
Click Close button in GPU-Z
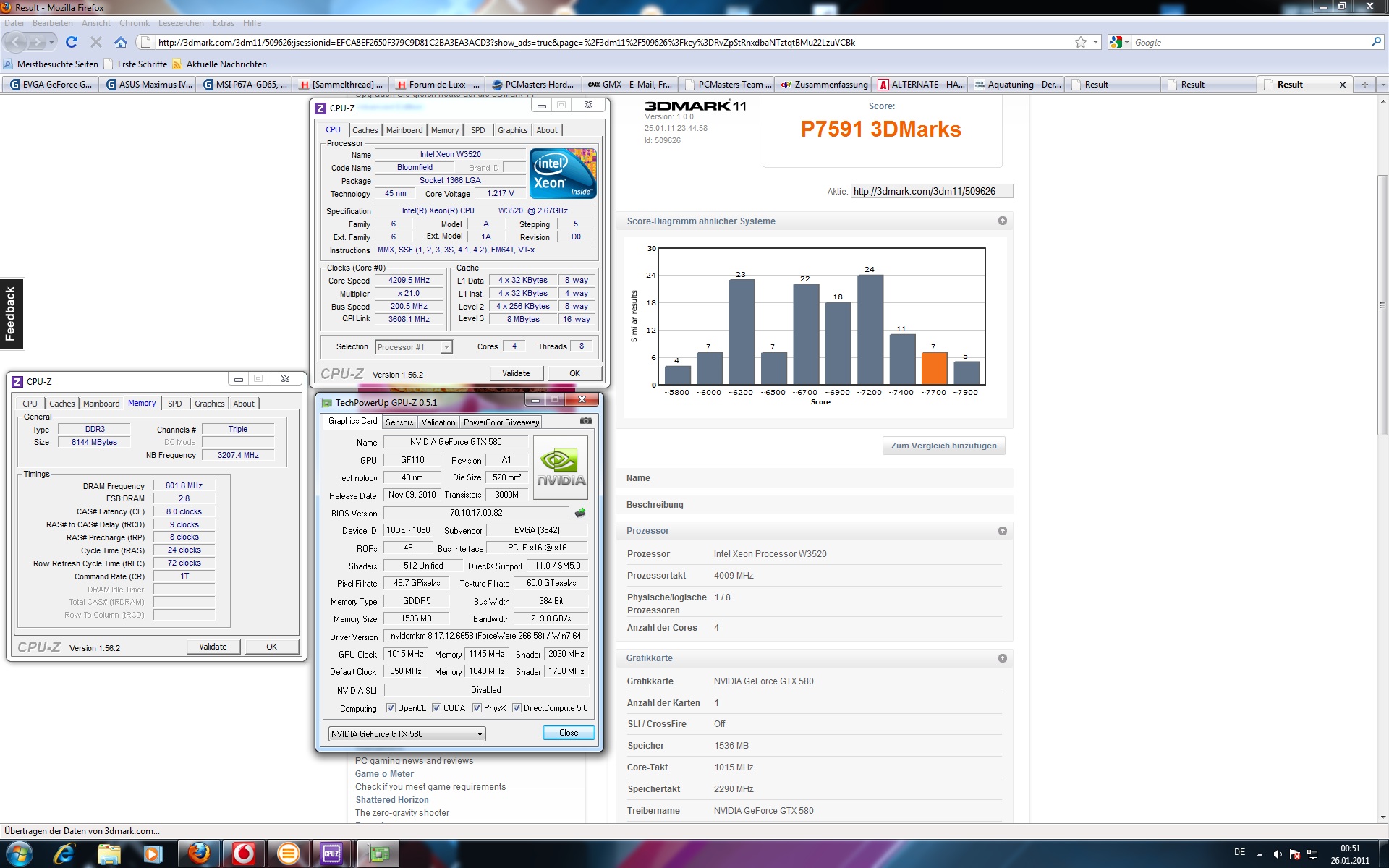(x=569, y=733)
